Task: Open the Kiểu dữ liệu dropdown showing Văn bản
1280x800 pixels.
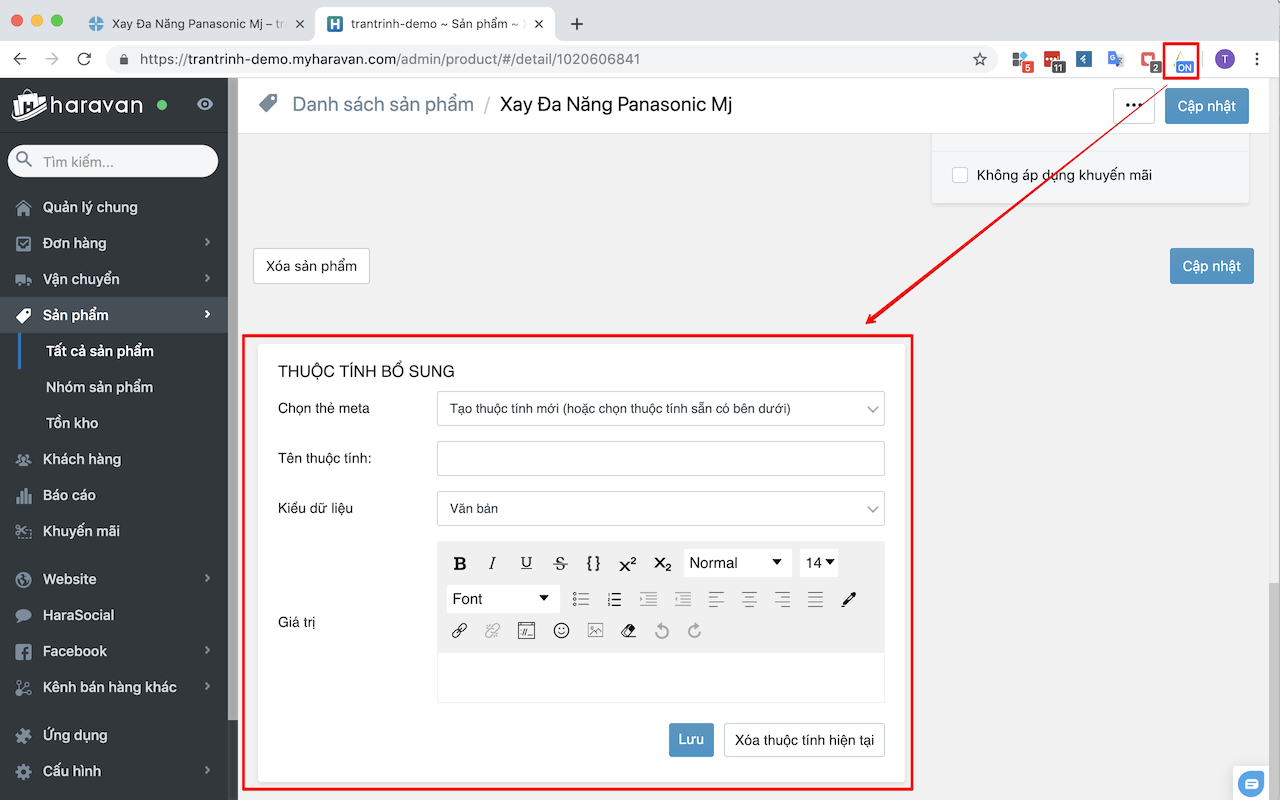Action: pos(660,508)
